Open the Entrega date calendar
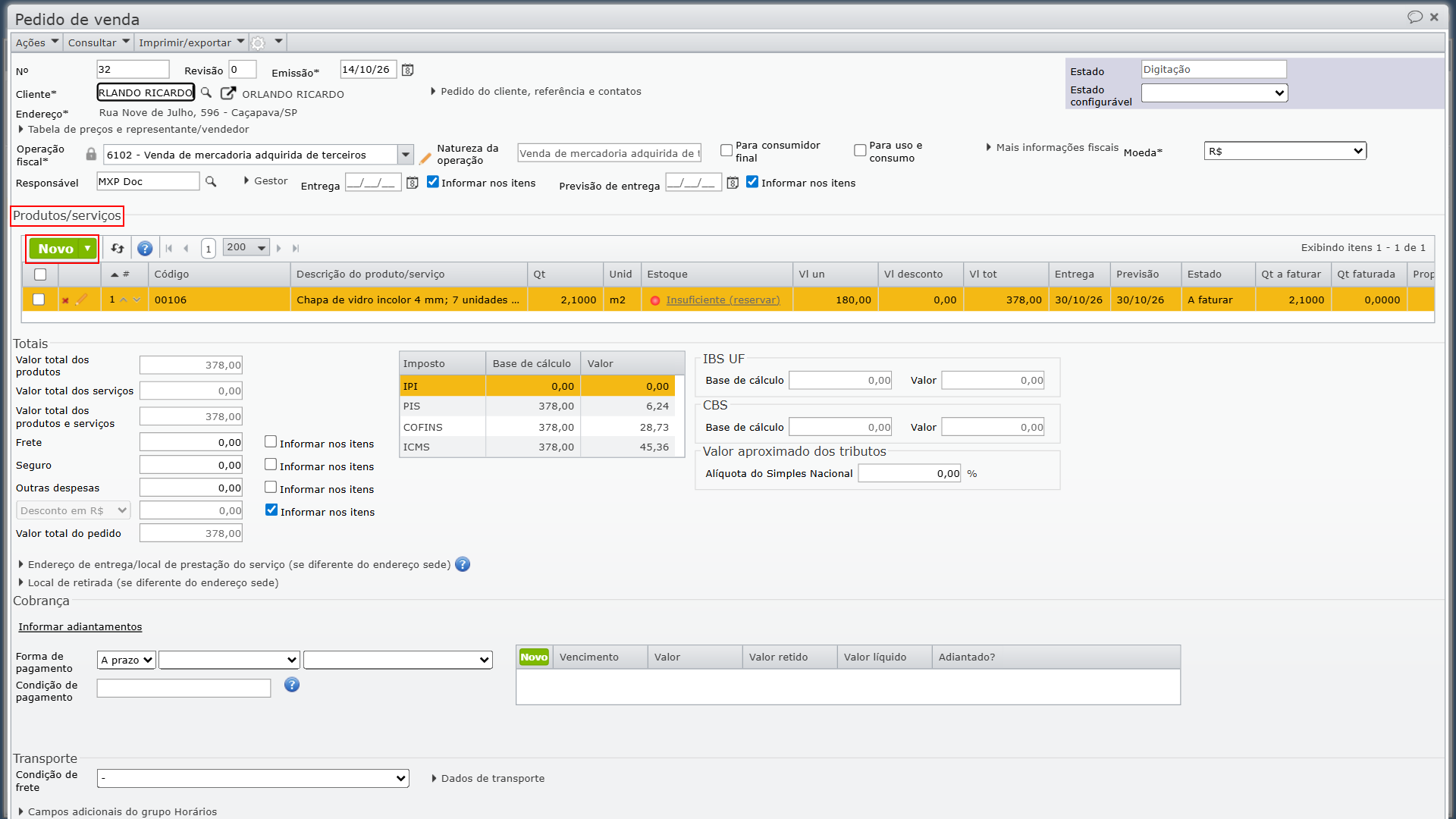This screenshot has height=819, width=1456. coord(412,183)
